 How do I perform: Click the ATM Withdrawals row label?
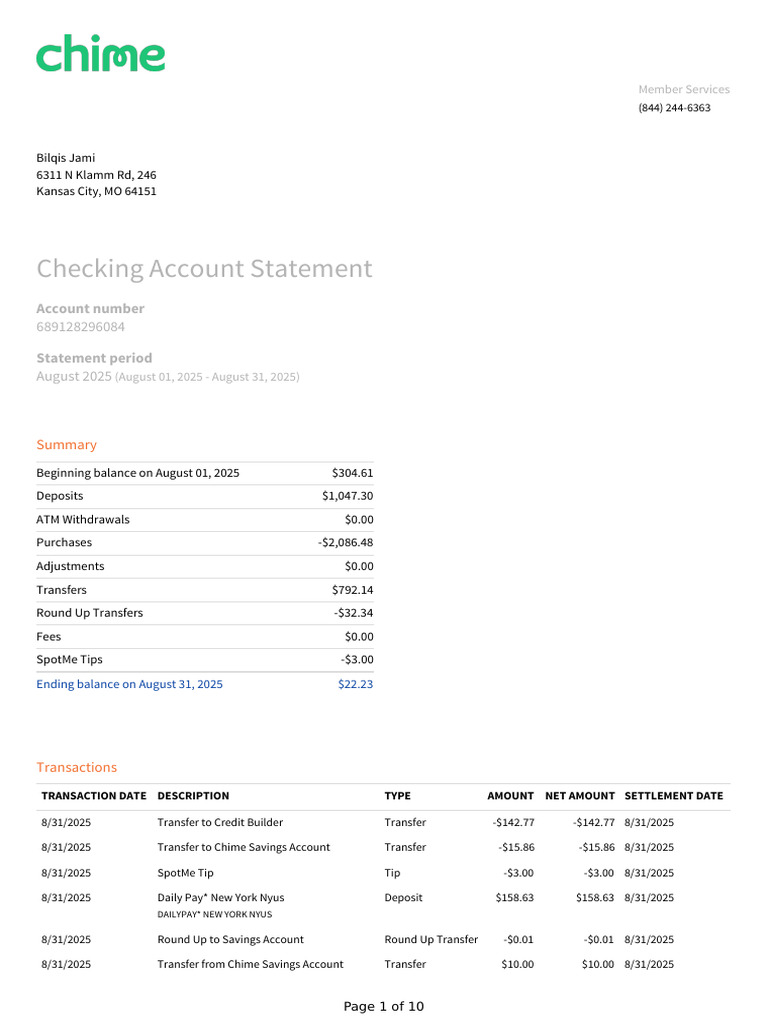point(83,520)
